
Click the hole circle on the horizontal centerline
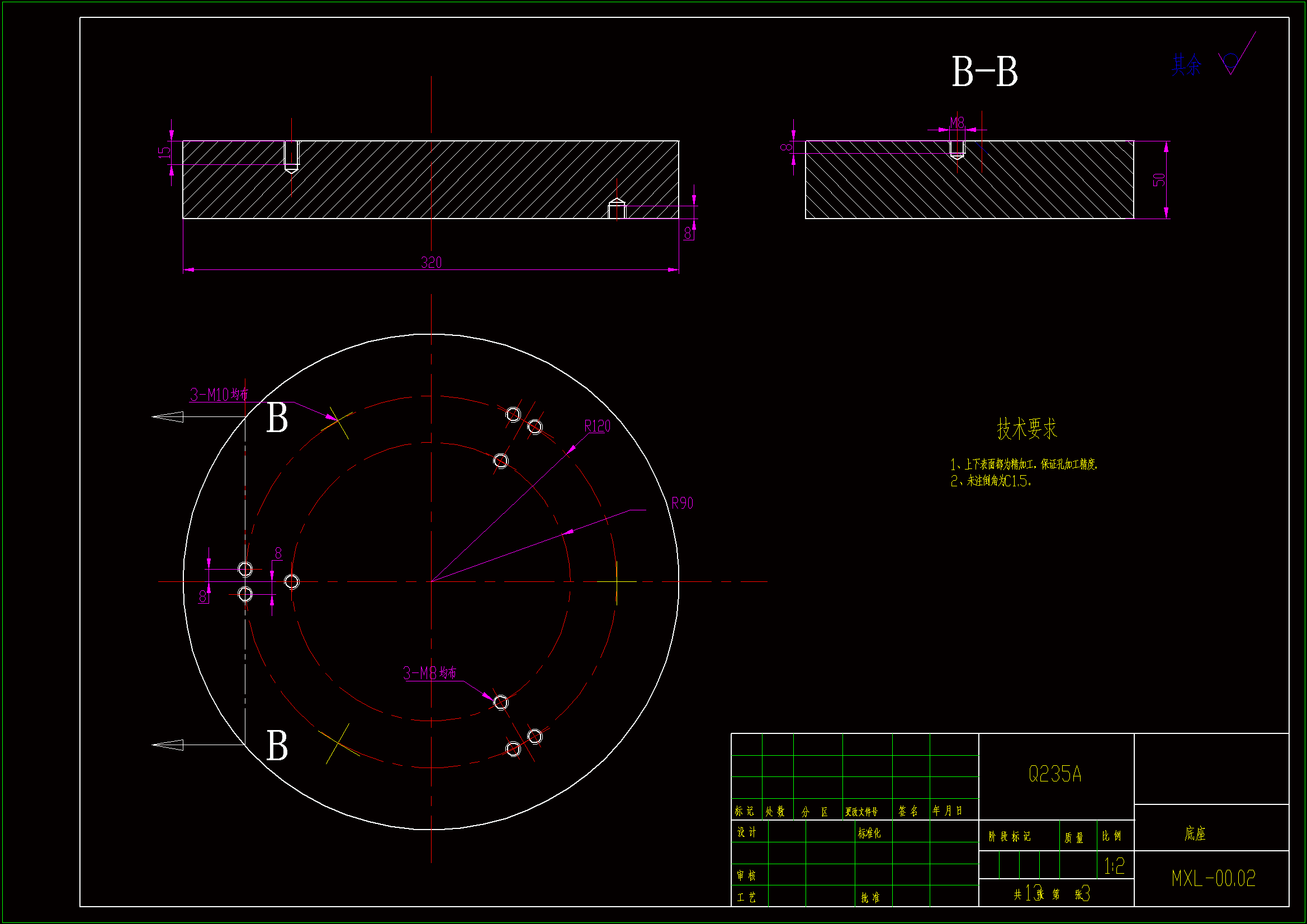coord(291,582)
